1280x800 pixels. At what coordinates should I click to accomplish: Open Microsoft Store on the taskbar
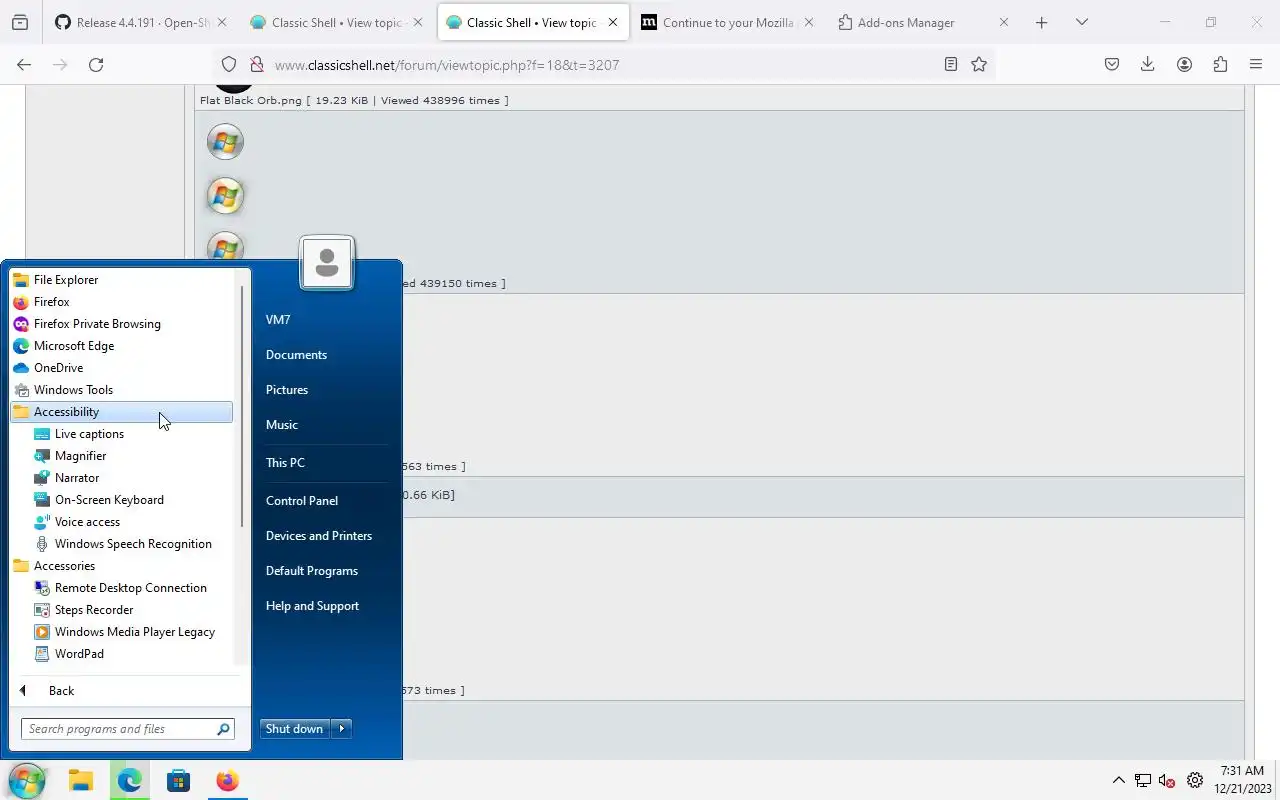point(178,781)
